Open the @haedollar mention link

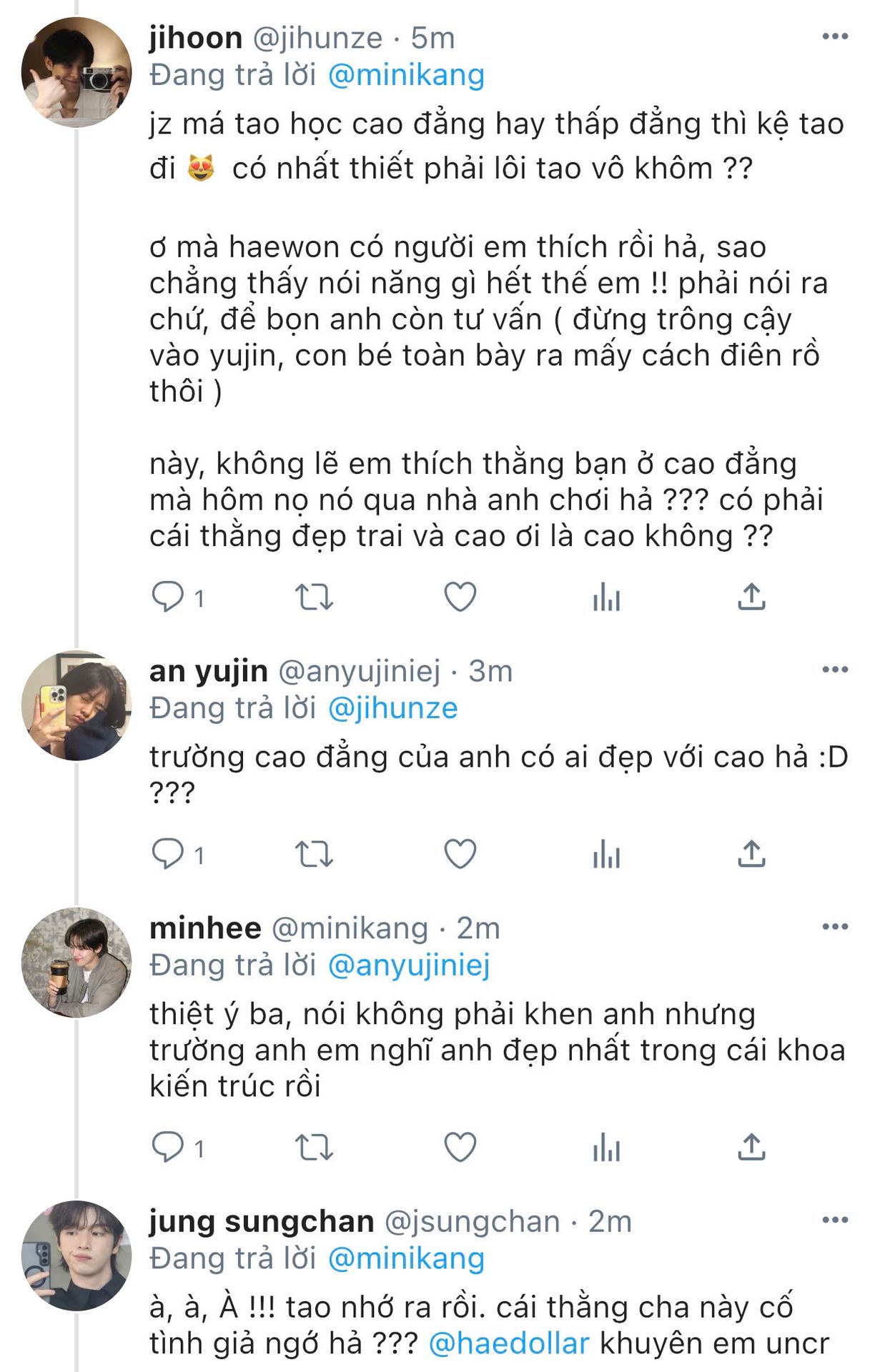(509, 1343)
